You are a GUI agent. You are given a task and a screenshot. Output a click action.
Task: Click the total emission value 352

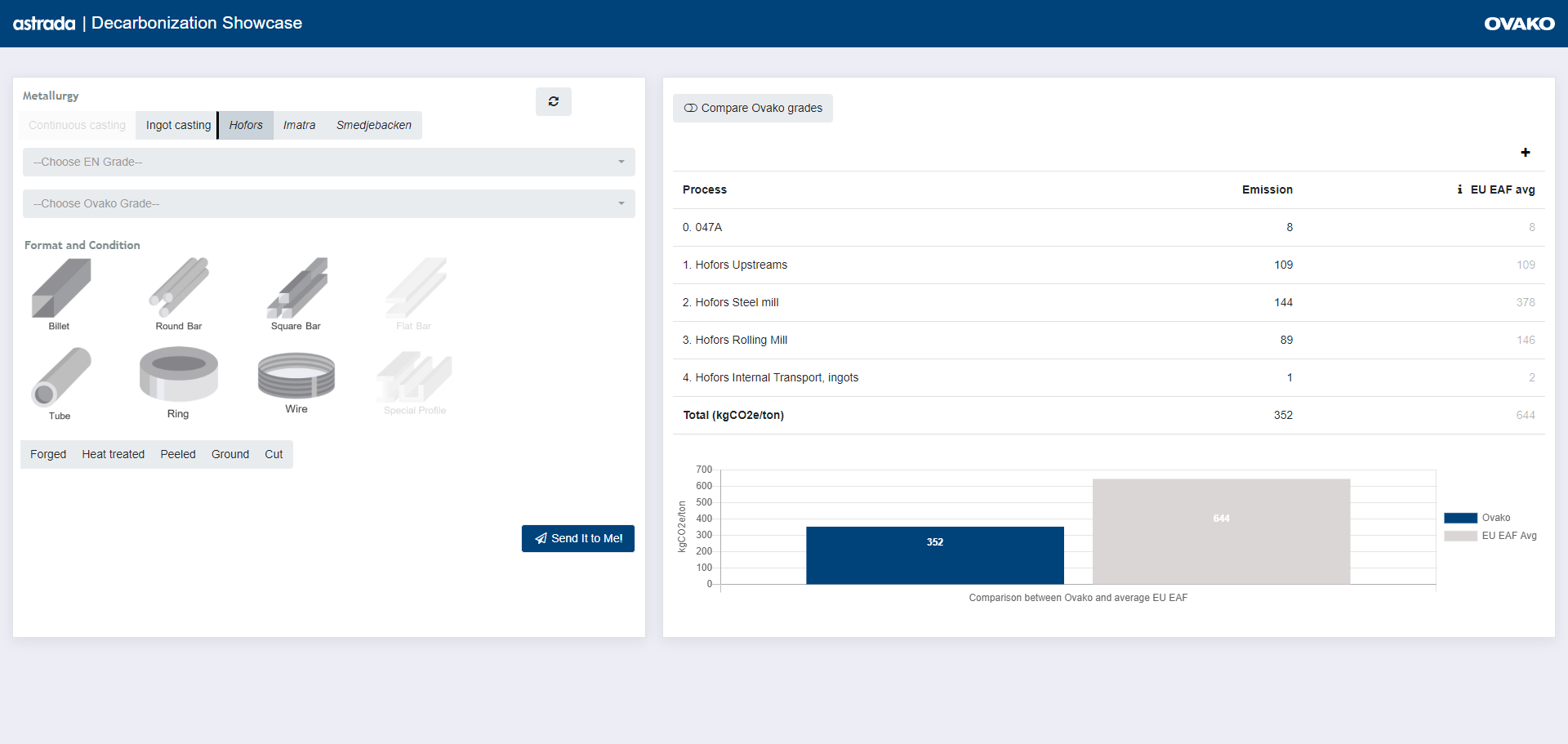tap(1283, 415)
